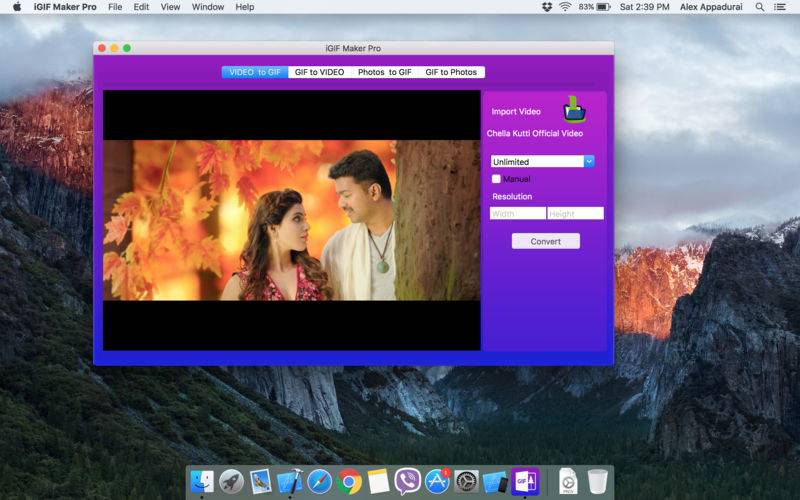Click the Height input field

point(575,213)
